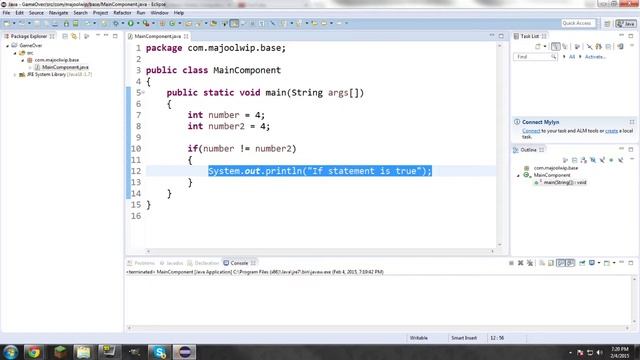Click the Eclipse icon in the taskbar
Image resolution: width=640 pixels, height=360 pixels.
pos(184,352)
